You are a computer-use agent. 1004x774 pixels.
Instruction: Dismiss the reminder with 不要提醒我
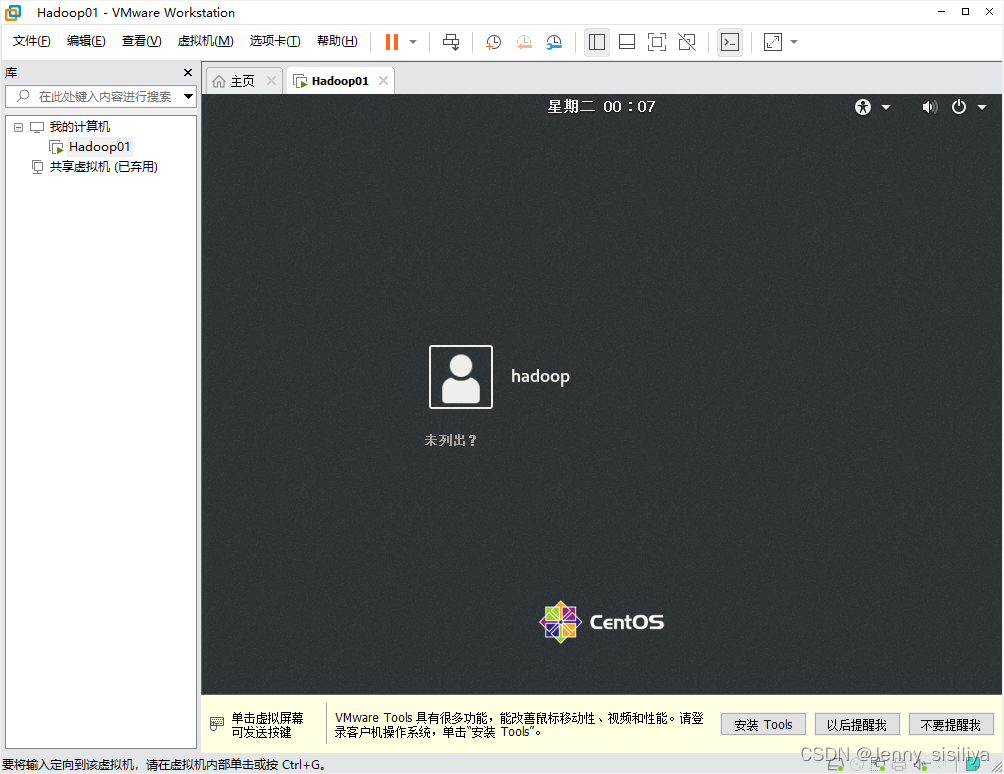(x=950, y=724)
